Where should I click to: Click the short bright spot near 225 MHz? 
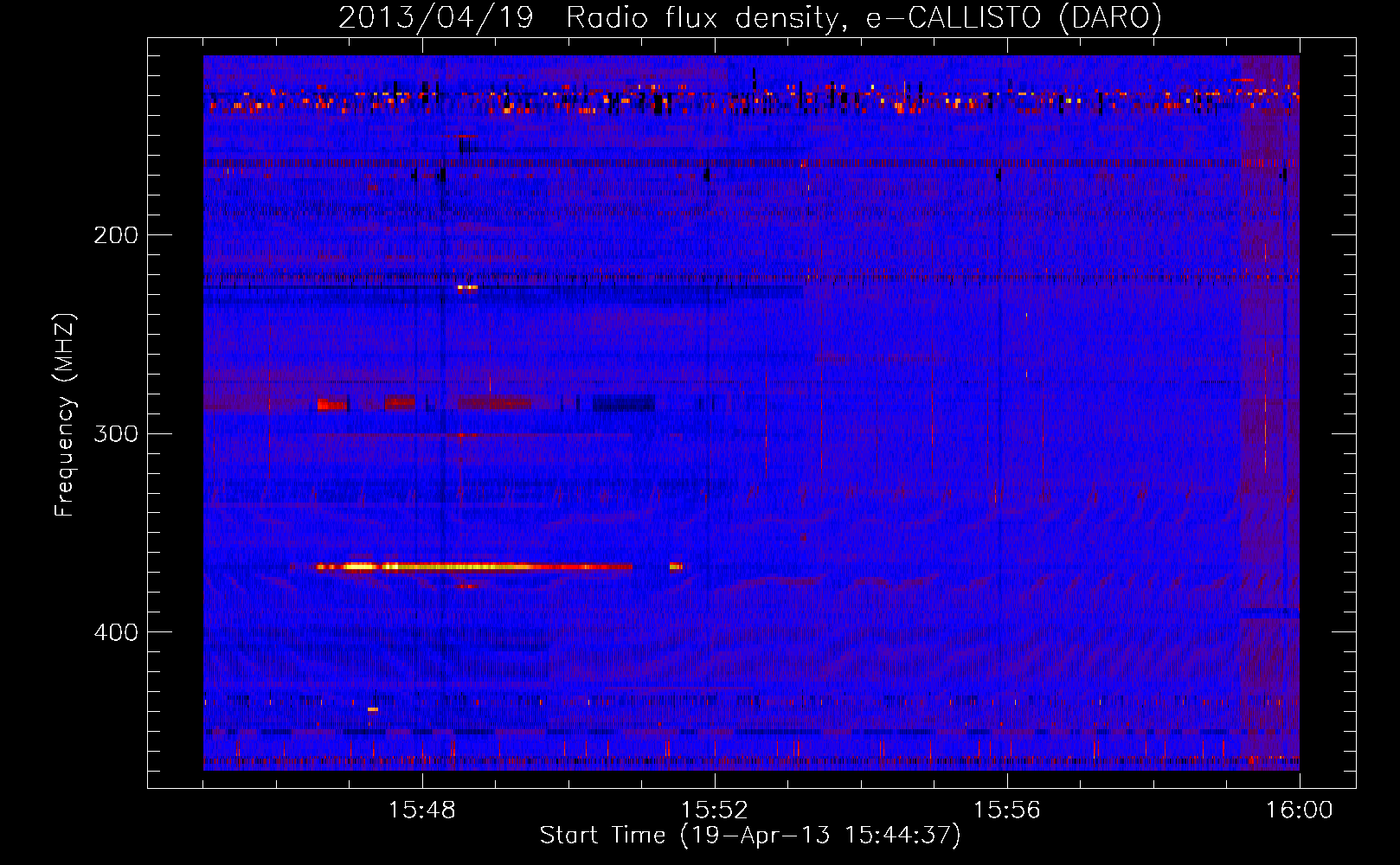[x=467, y=287]
